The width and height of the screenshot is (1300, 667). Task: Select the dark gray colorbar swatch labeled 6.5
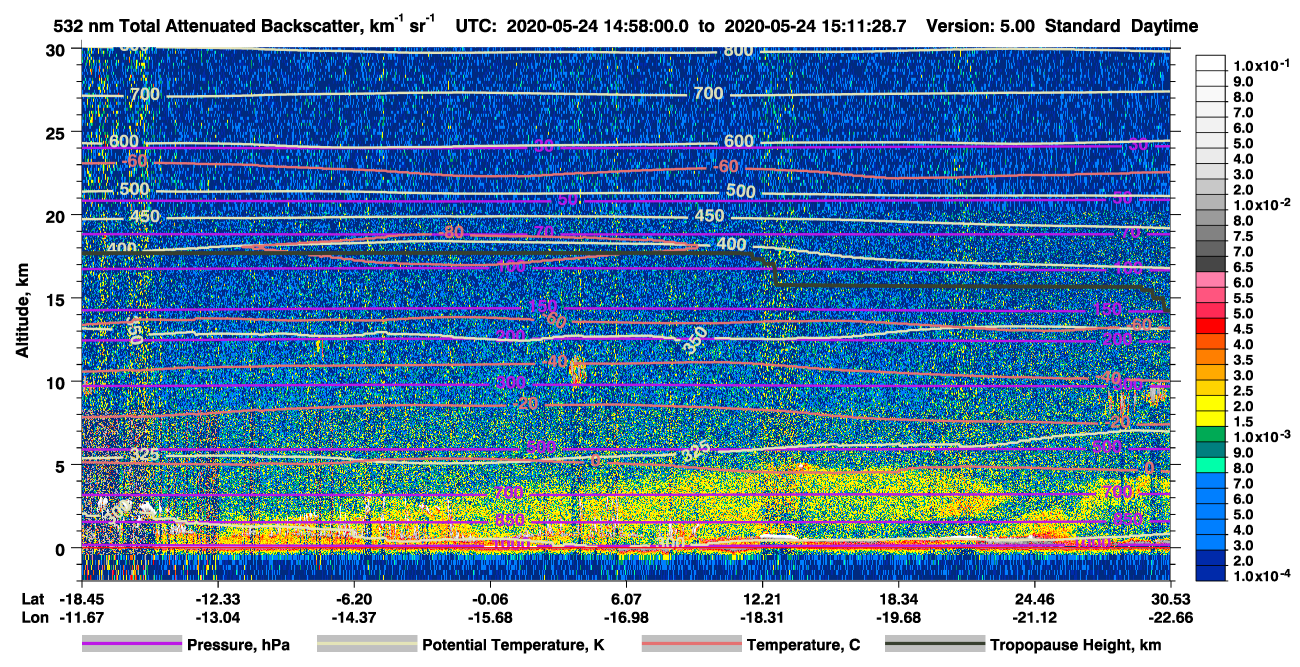pos(1211,266)
